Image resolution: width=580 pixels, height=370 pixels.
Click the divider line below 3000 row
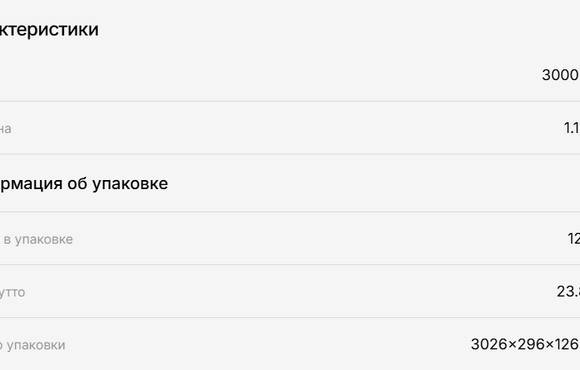click(290, 101)
